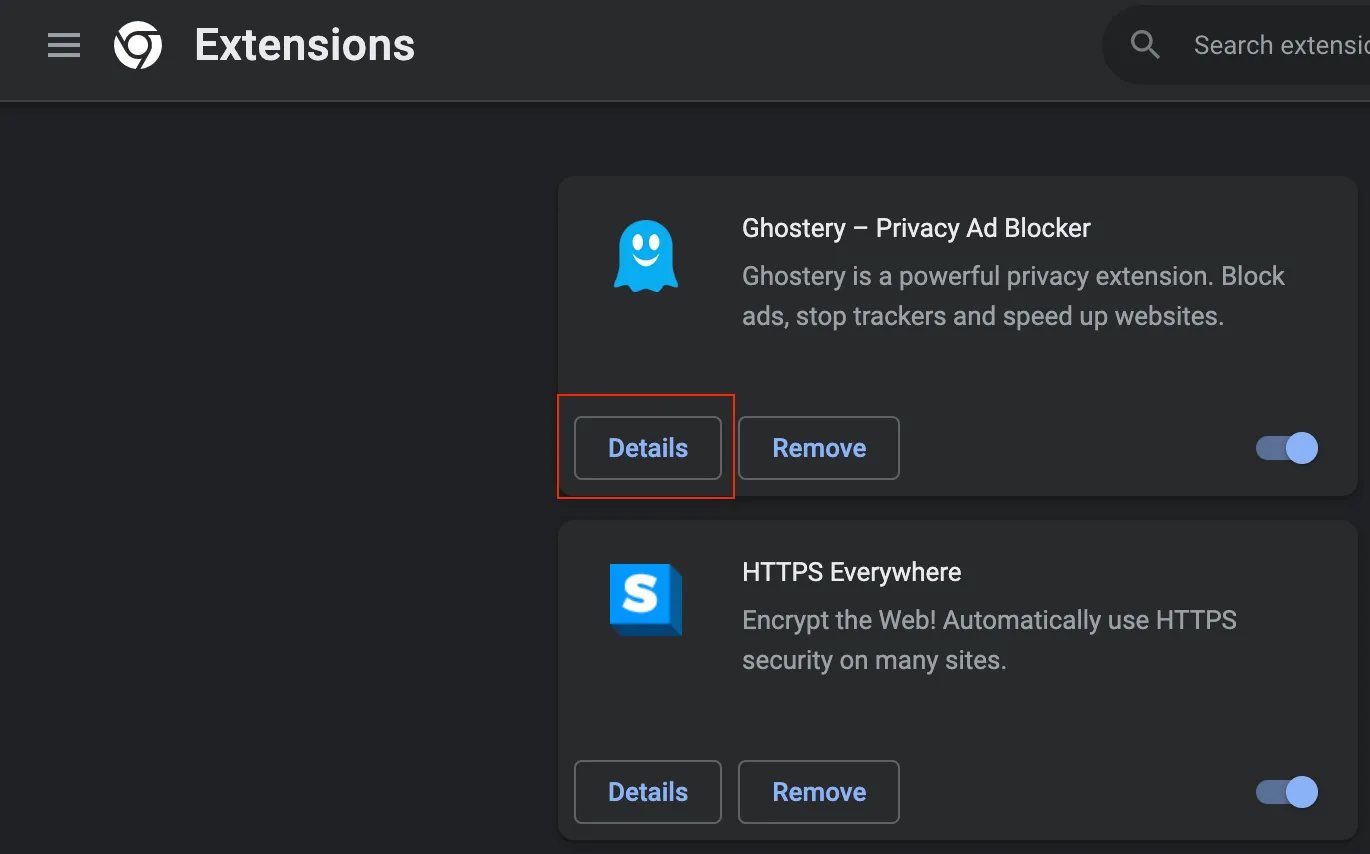Click the dark left sidebar area
Screen dimensions: 1370x854
click(270, 480)
